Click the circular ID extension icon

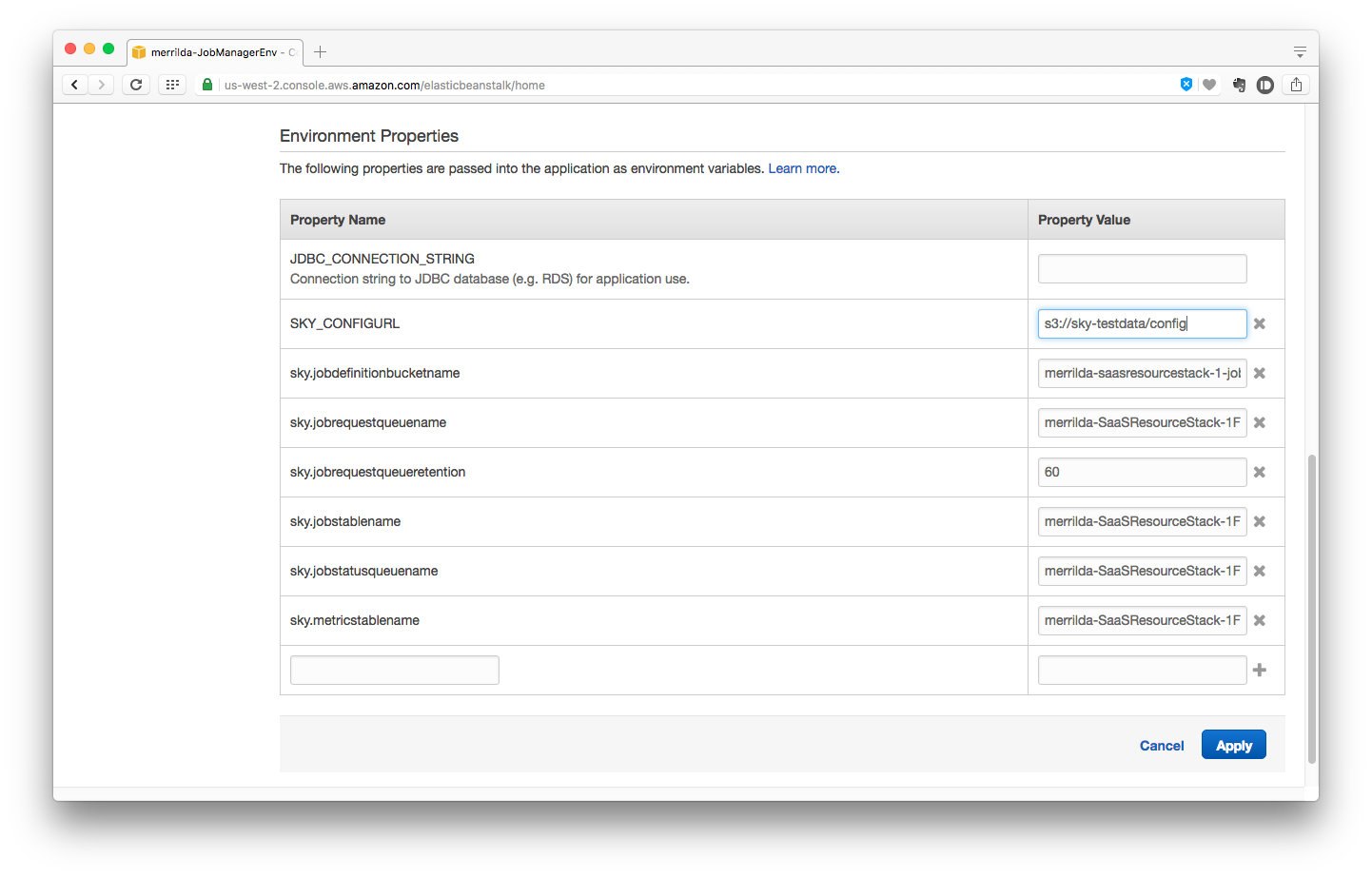tap(1265, 85)
